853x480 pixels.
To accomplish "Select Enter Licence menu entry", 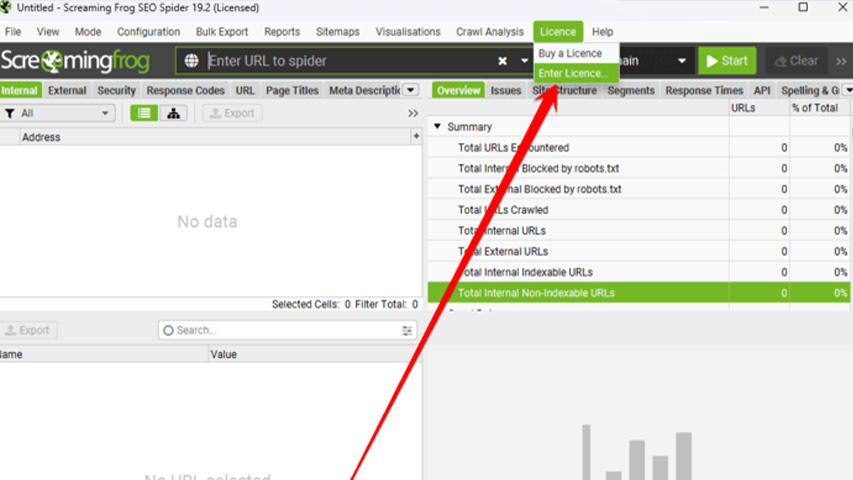I will tap(572, 73).
